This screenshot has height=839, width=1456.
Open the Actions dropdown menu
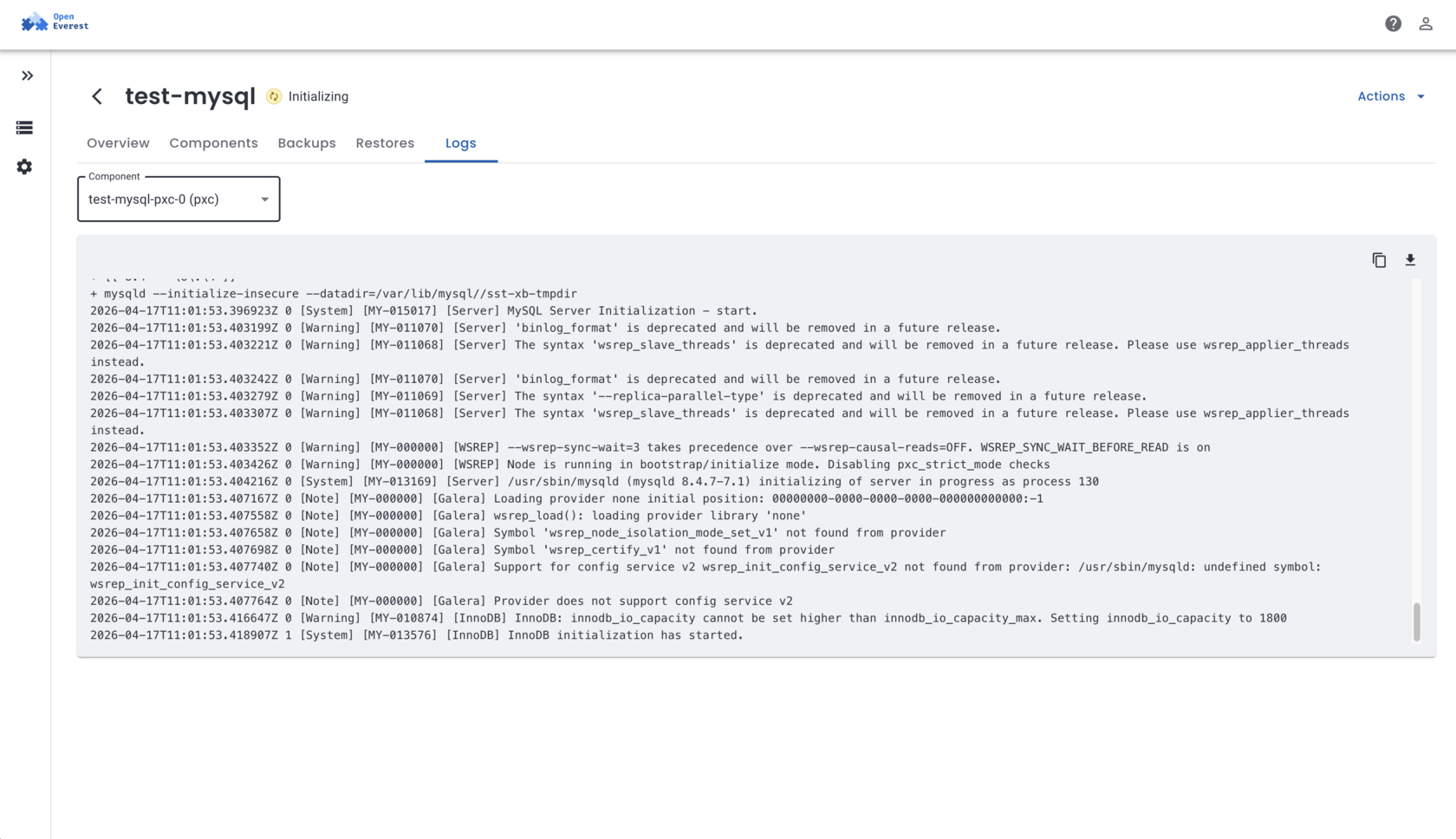click(1391, 96)
